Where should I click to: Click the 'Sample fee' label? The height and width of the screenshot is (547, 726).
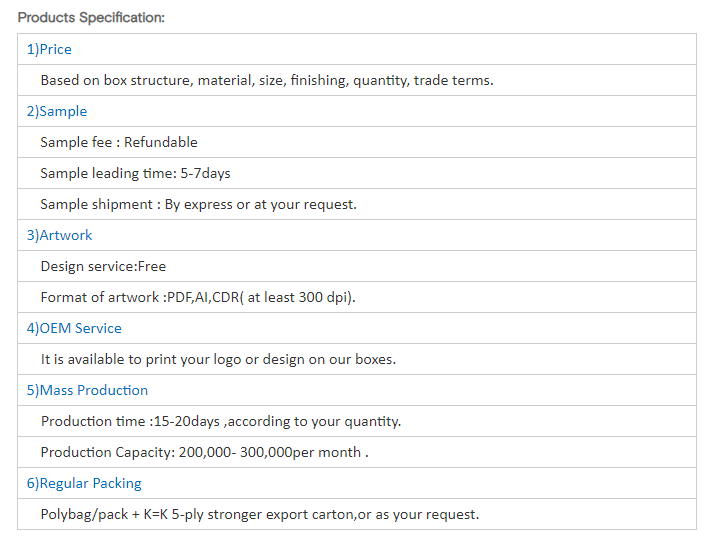(x=76, y=142)
